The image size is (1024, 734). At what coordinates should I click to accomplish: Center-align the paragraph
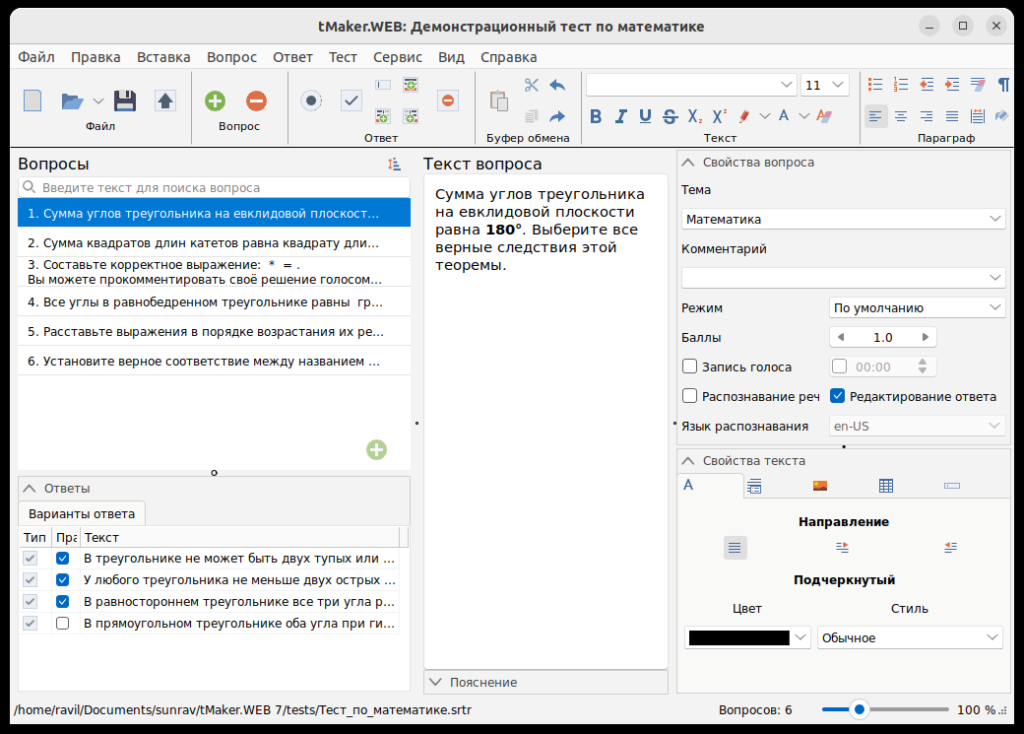click(901, 116)
